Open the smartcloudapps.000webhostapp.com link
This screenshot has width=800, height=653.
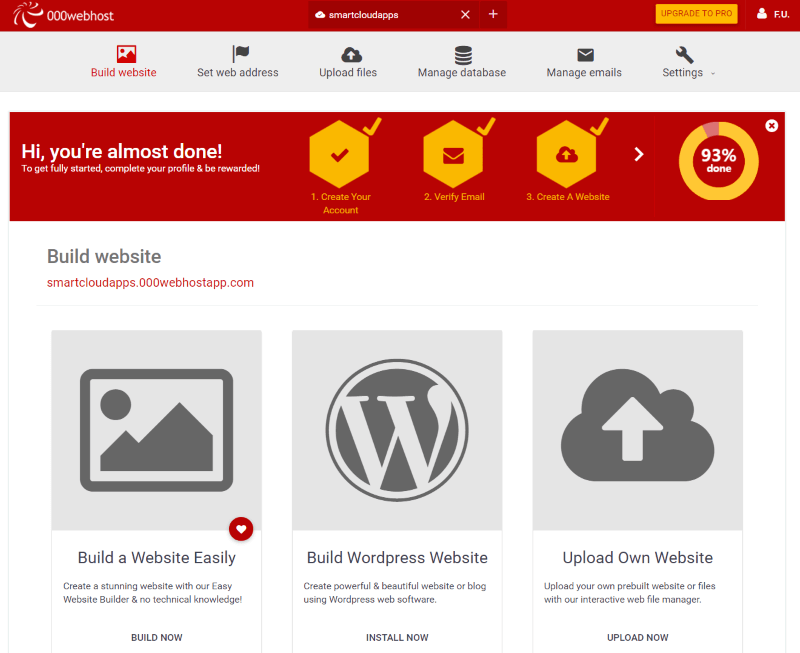(x=150, y=283)
